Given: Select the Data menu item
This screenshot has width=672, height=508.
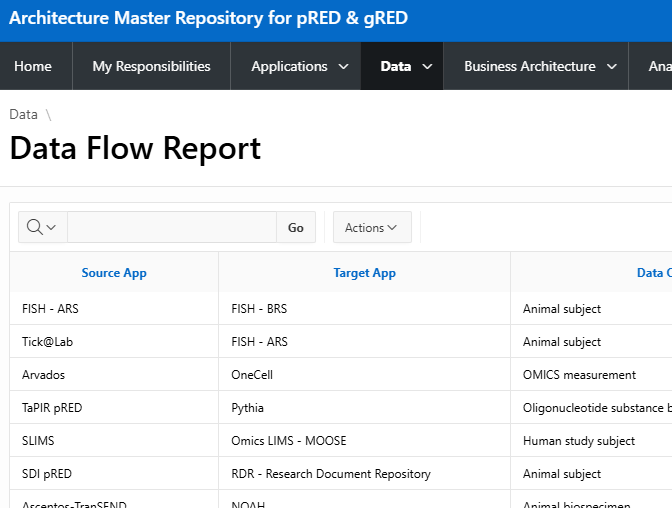Looking at the screenshot, I should pyautogui.click(x=396, y=66).
